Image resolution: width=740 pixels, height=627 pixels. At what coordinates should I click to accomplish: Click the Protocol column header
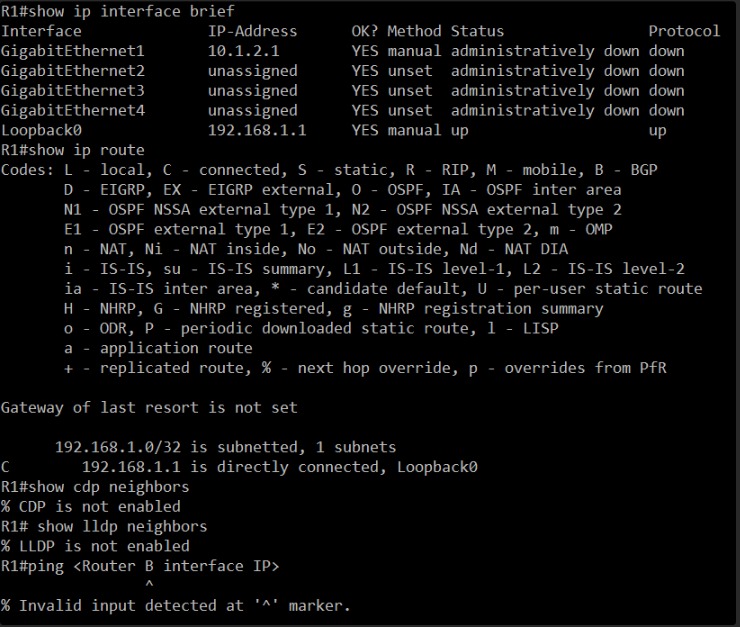tap(684, 31)
